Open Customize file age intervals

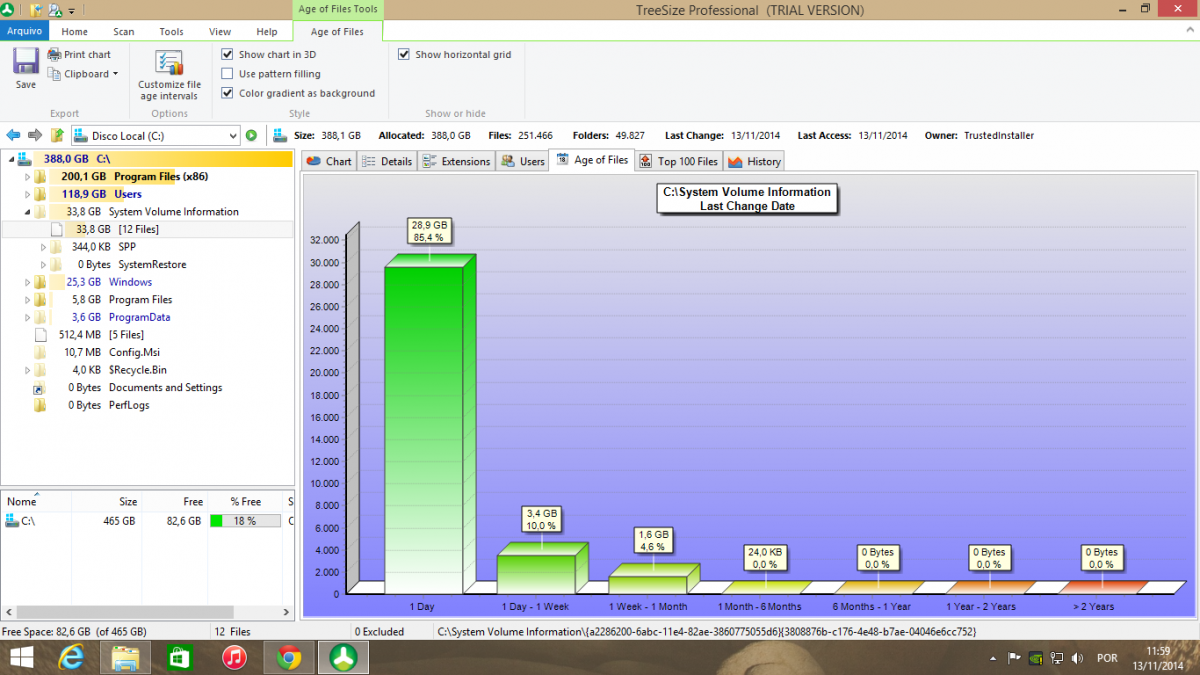pos(169,75)
